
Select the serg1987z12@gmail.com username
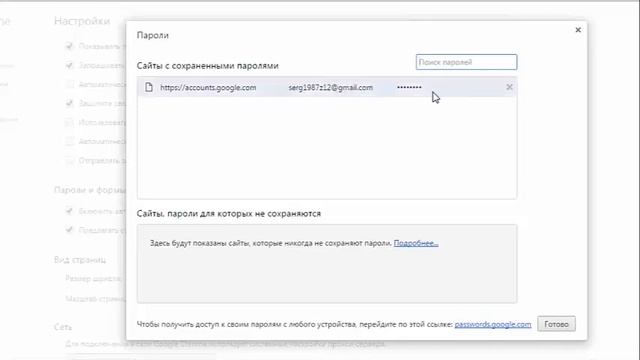click(330, 88)
